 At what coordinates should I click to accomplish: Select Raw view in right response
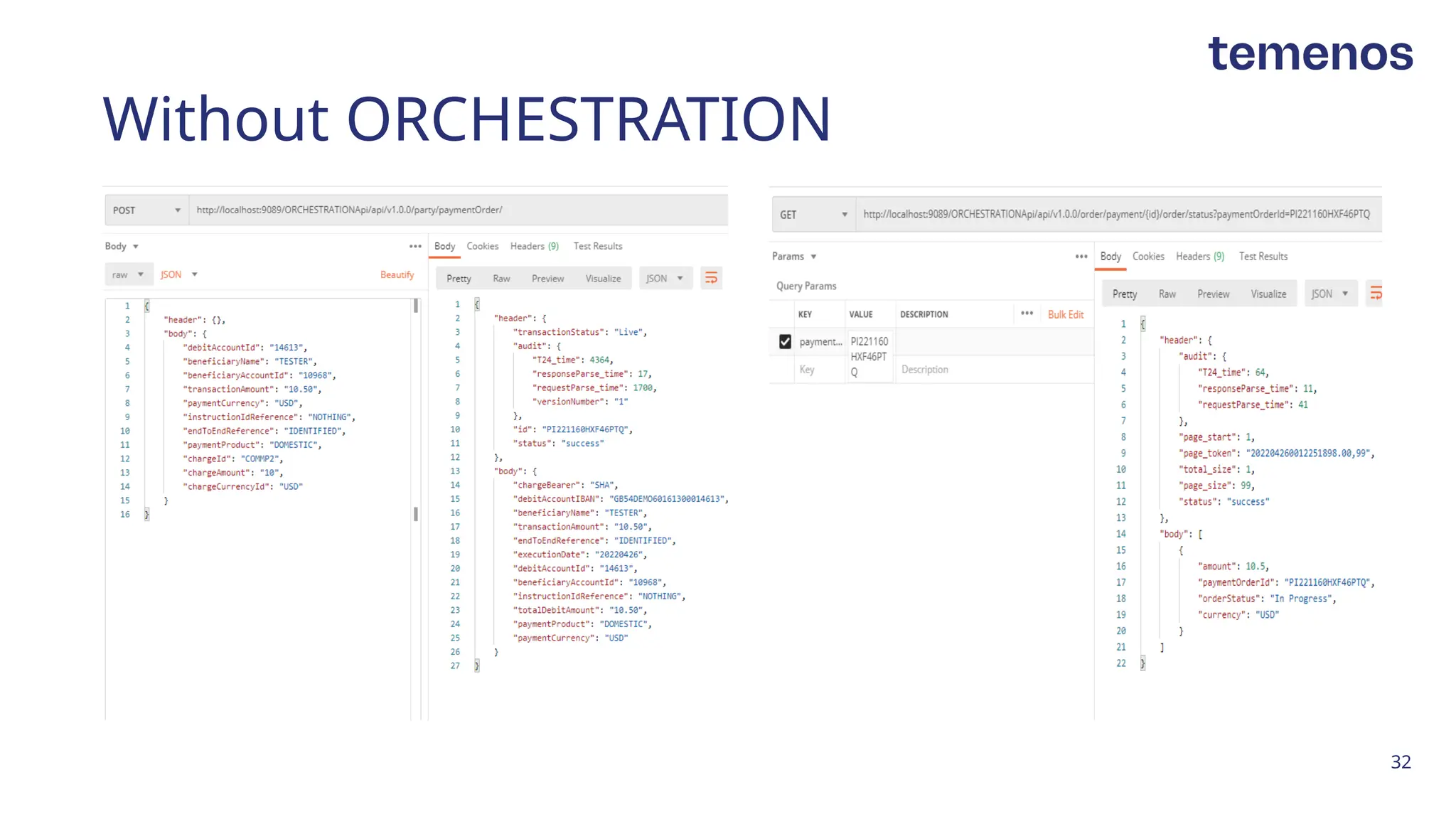click(x=1167, y=294)
